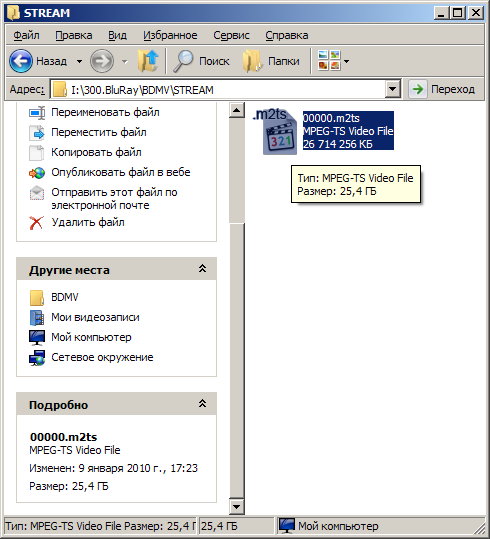Select the 00000.m2ts video file icon
Image resolution: width=490 pixels, height=539 pixels.
coord(275,131)
